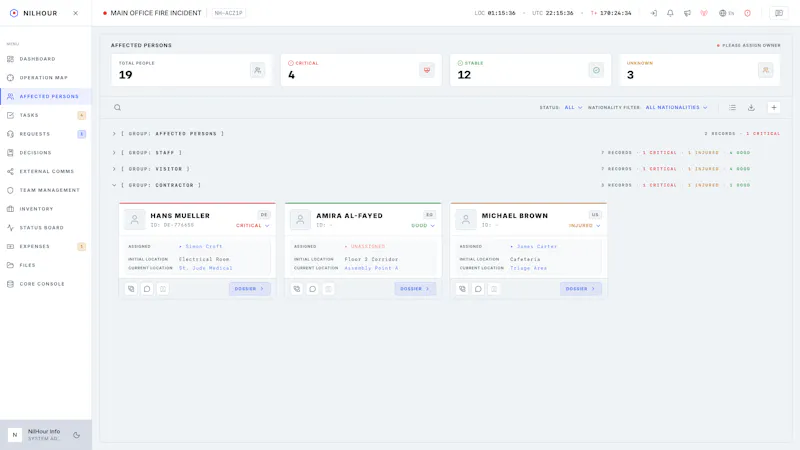Image resolution: width=800 pixels, height=450 pixels.
Task: Click chat icon on Amira Al-Fayed card
Action: tap(313, 289)
